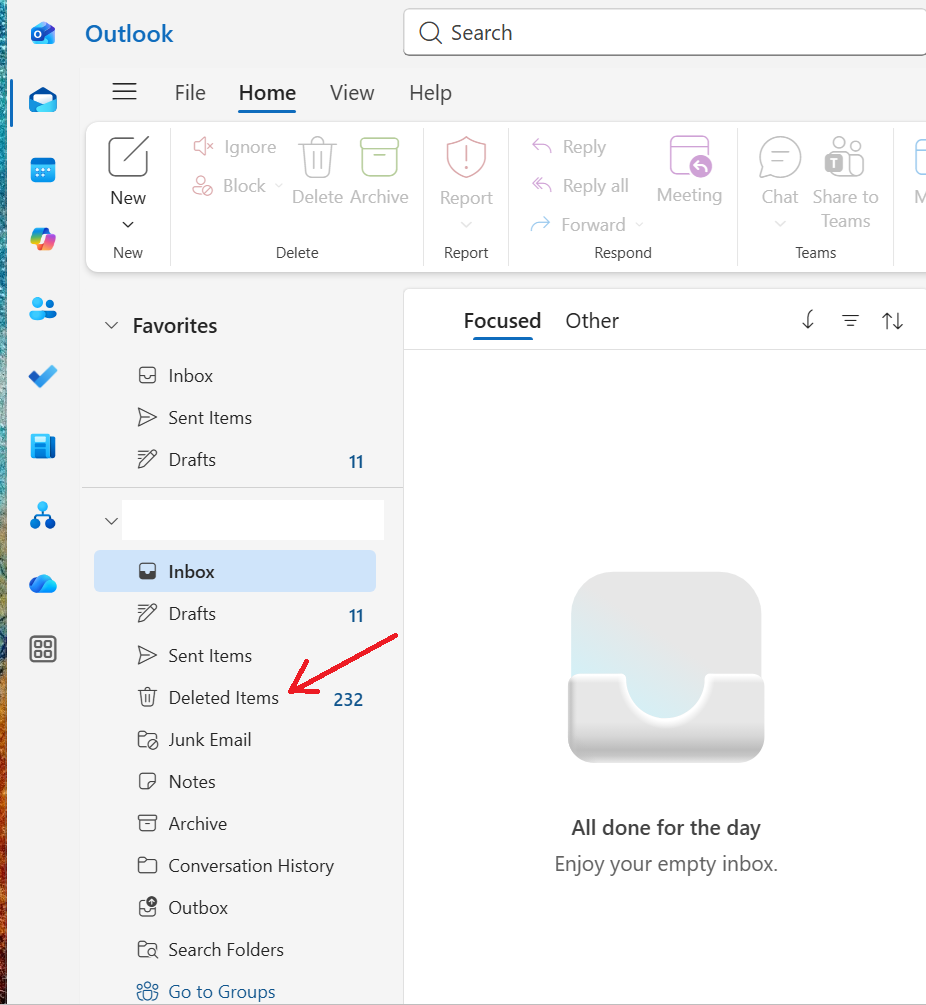Viewport: 926px width, 1005px height.
Task: Click Forward in the Respond group
Action: click(x=578, y=224)
